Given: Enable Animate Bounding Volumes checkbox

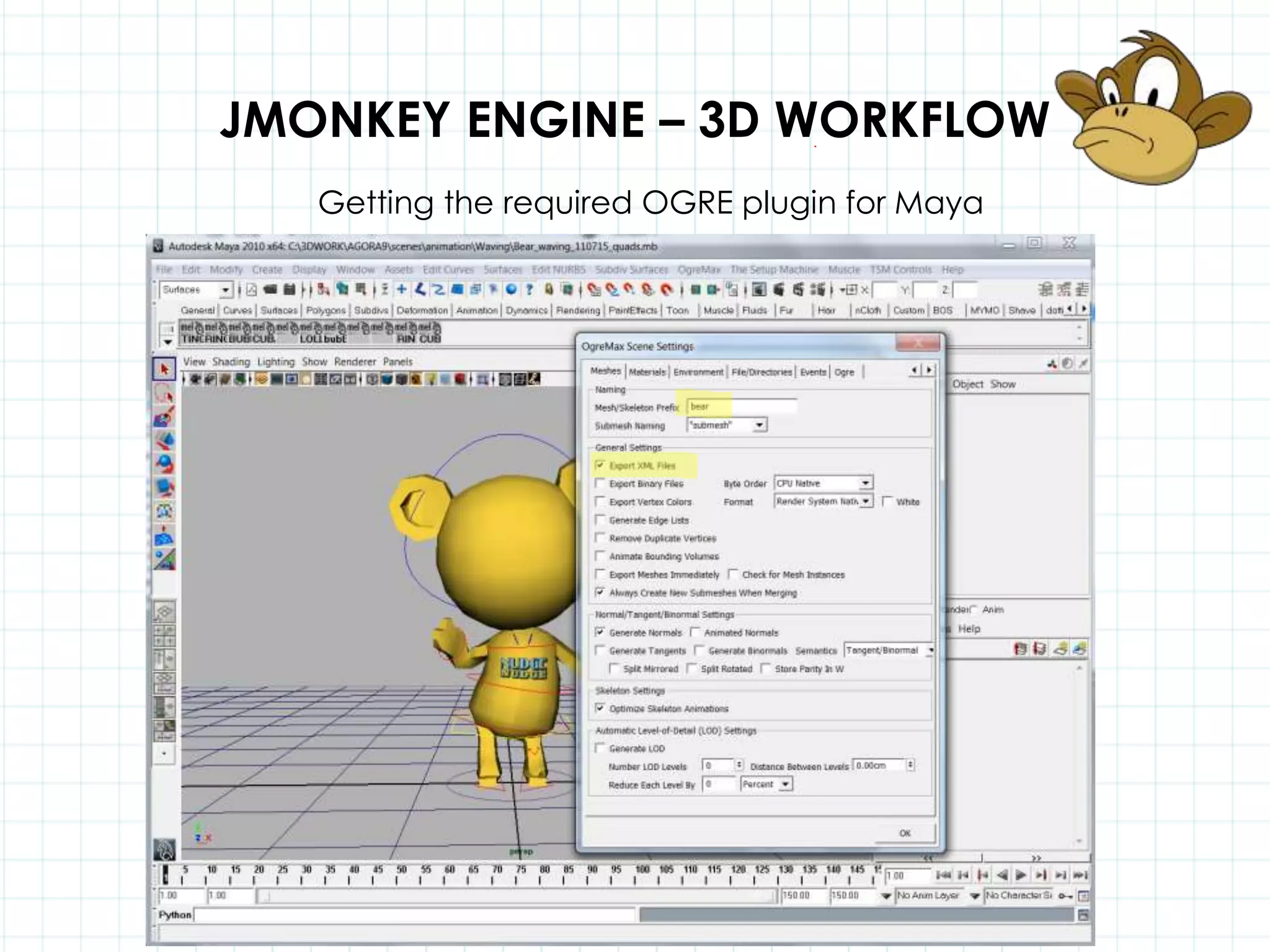Looking at the screenshot, I should [600, 556].
